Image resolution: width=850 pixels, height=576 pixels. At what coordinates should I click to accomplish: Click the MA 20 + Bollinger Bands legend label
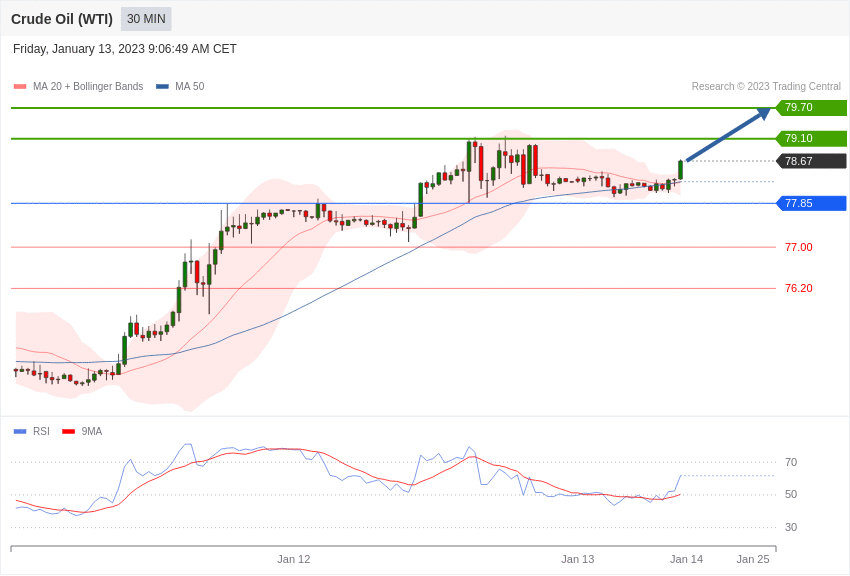pyautogui.click(x=88, y=87)
